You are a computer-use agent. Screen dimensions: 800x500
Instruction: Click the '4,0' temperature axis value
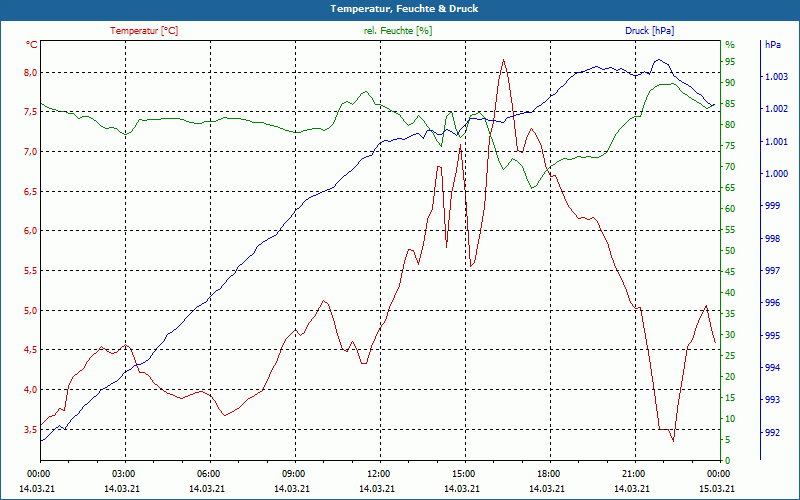pos(30,390)
